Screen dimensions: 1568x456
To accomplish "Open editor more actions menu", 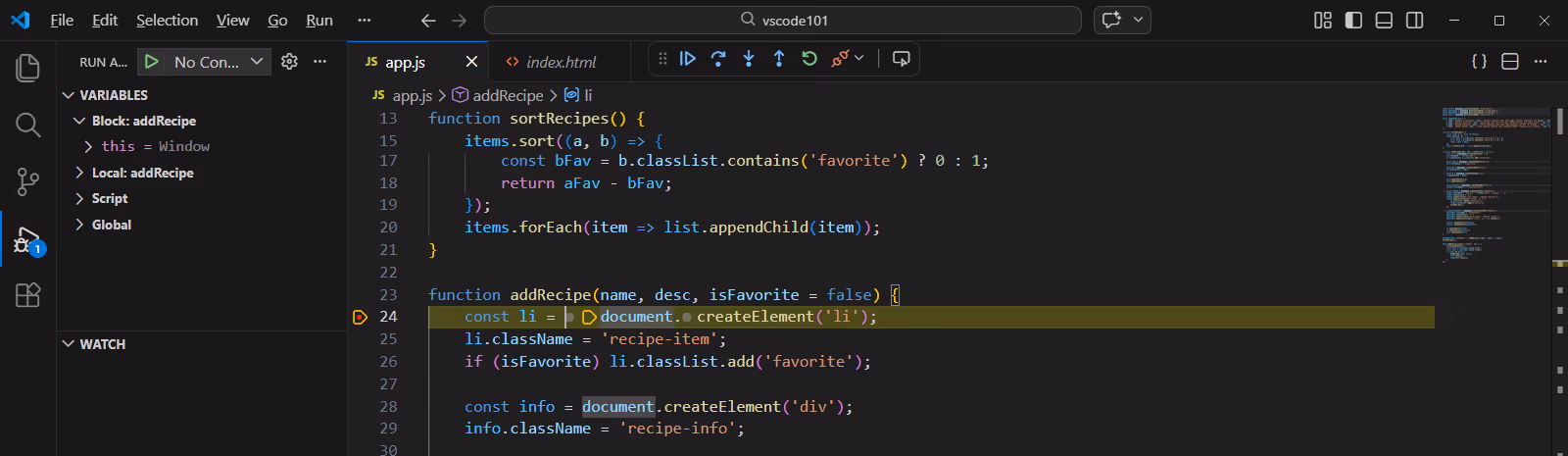I will [x=1541, y=62].
